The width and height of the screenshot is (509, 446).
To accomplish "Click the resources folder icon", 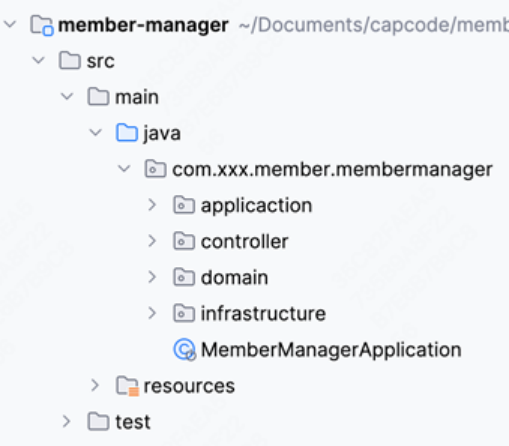I will point(127,386).
